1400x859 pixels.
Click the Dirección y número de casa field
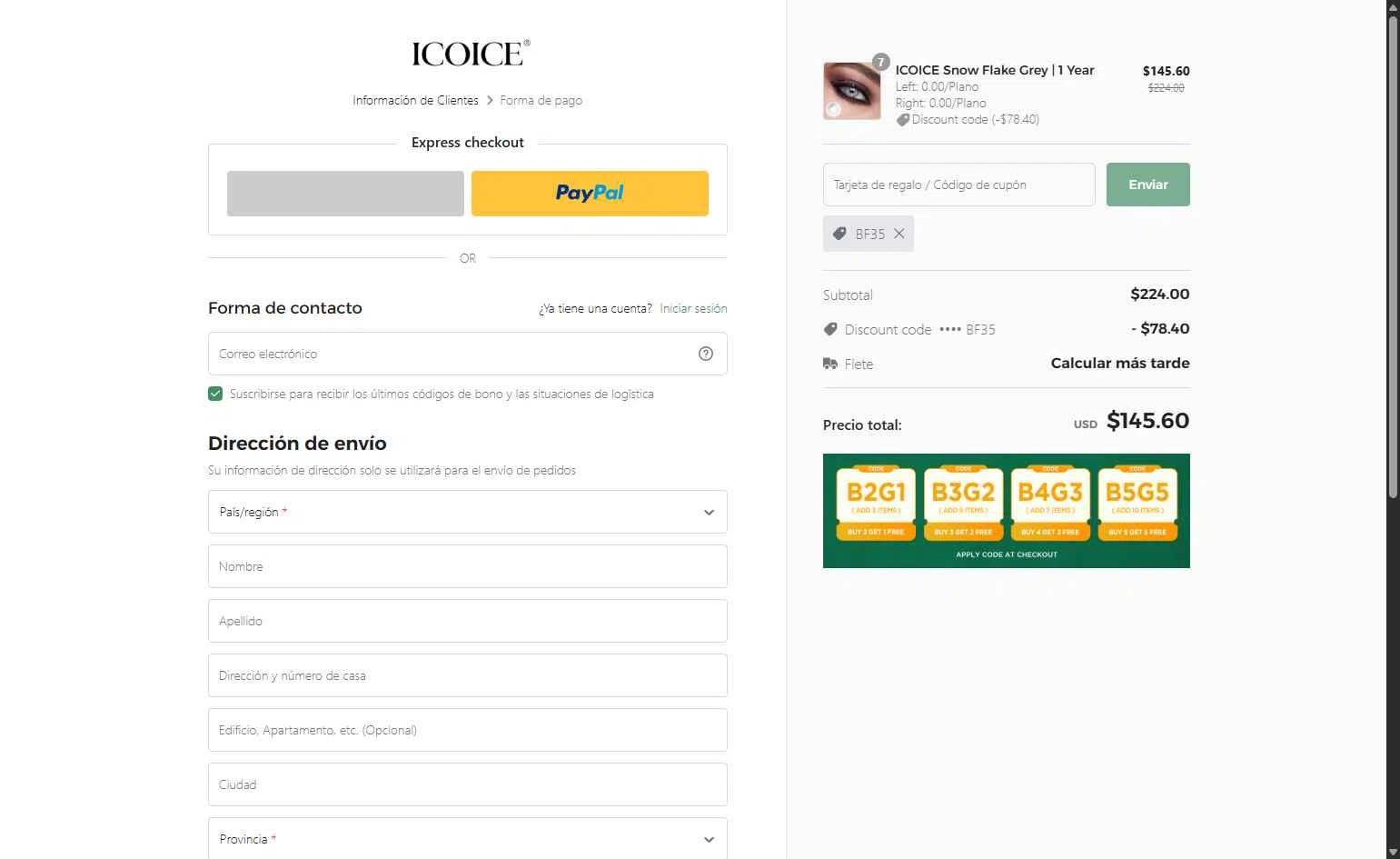point(468,675)
